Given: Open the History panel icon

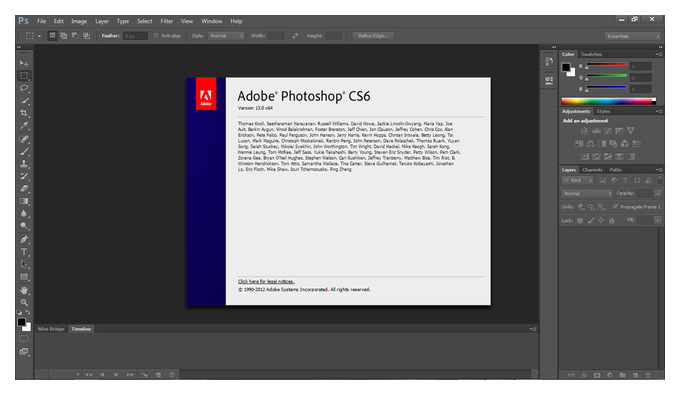Looking at the screenshot, I should tap(549, 62).
